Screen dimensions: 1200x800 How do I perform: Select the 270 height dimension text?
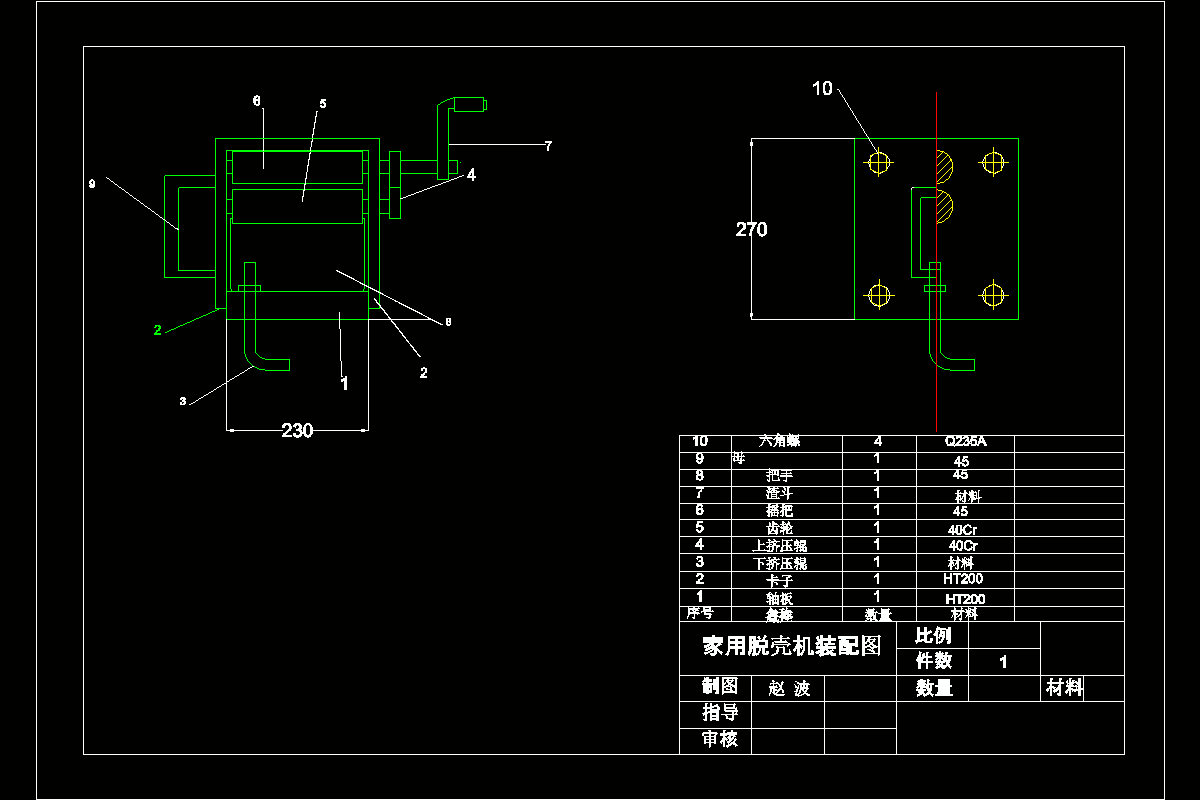752,230
